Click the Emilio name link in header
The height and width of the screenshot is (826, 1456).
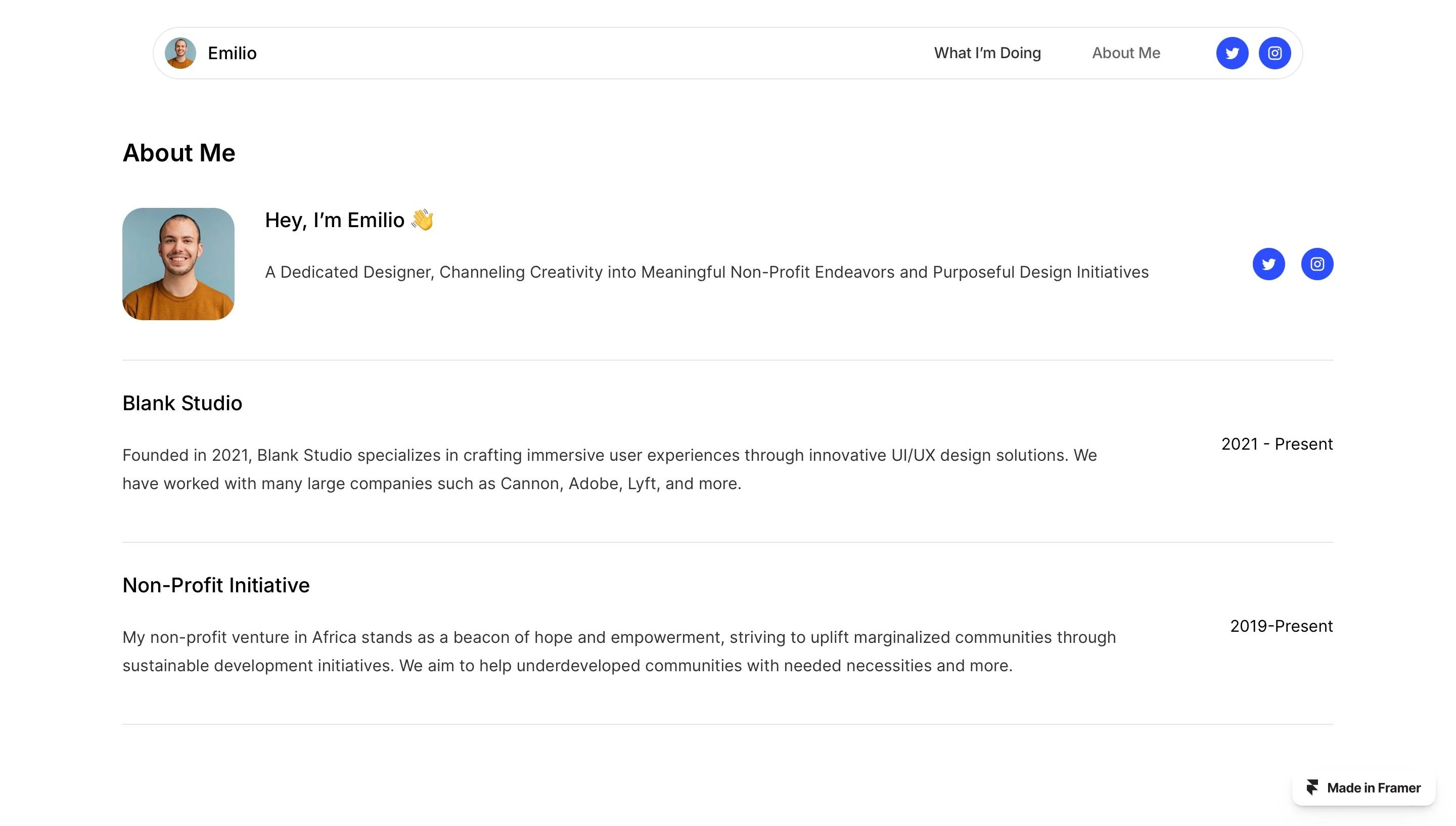pyautogui.click(x=232, y=53)
